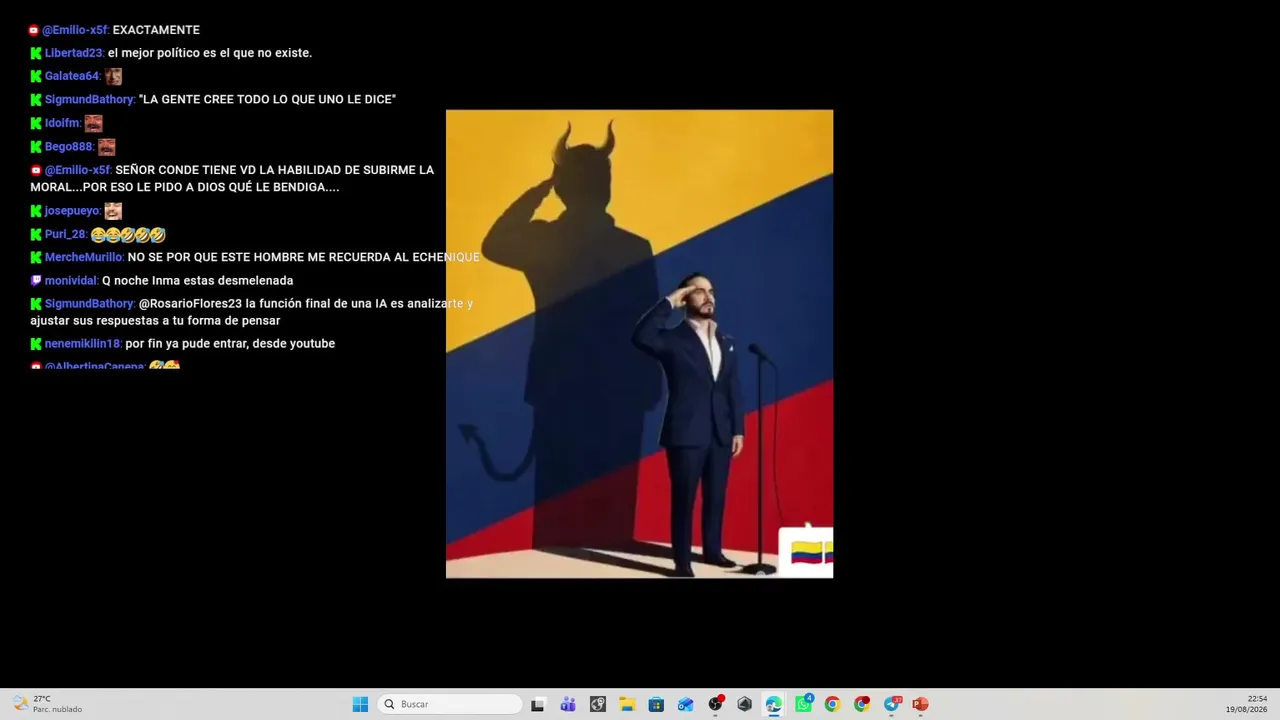Open PowerPoint from the taskbar

(x=920, y=704)
